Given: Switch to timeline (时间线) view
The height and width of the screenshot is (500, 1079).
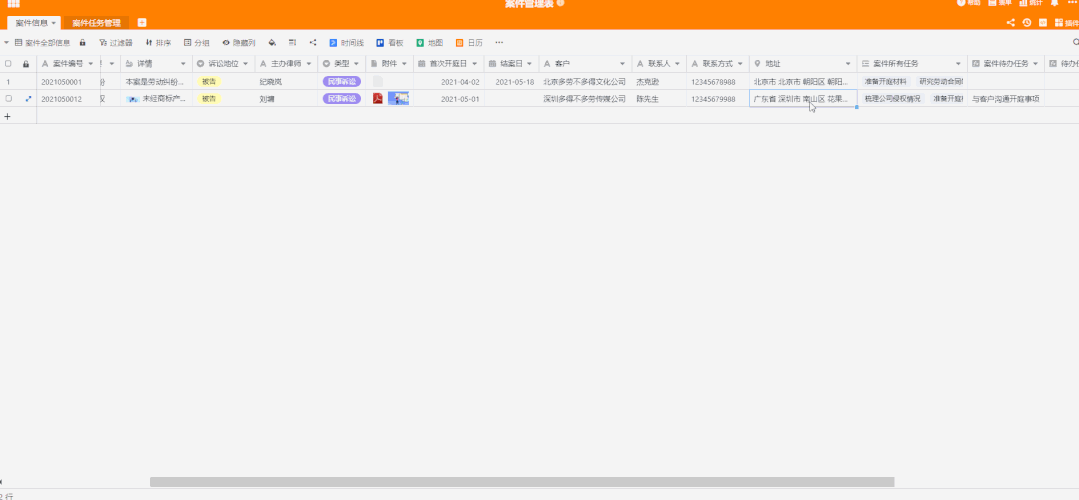Looking at the screenshot, I should (x=346, y=43).
